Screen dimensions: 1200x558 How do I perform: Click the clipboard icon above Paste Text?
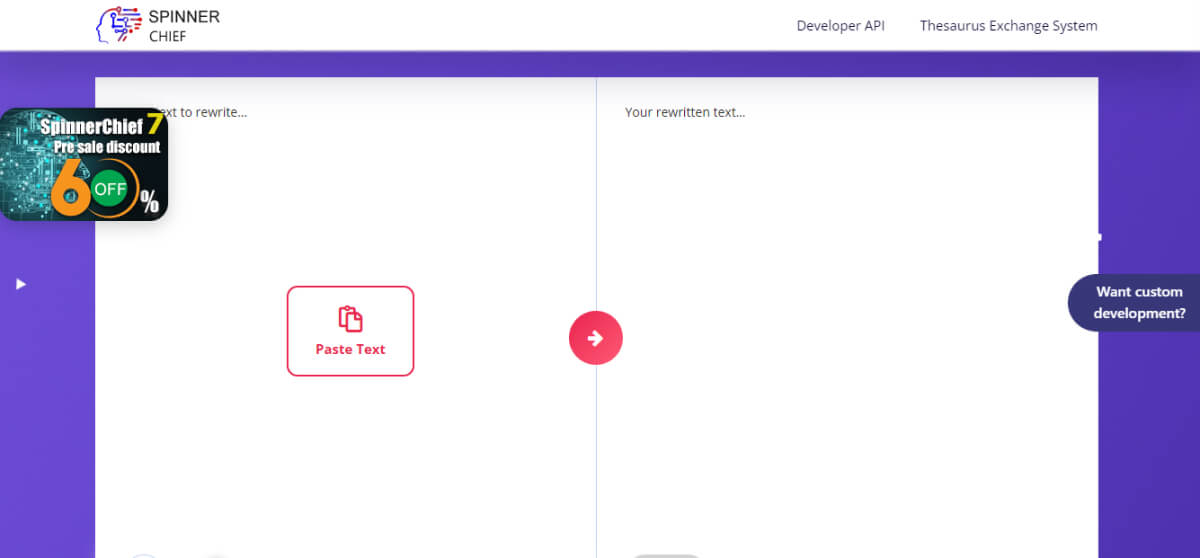[350, 319]
